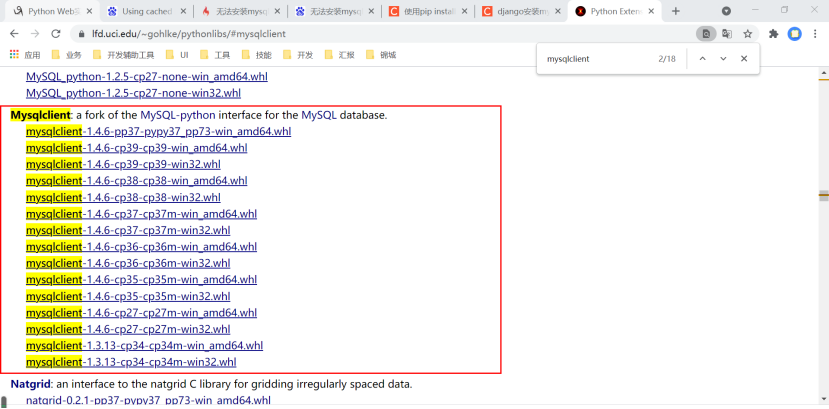
Task: Open the 锦城 bookmark folder
Action: point(381,54)
